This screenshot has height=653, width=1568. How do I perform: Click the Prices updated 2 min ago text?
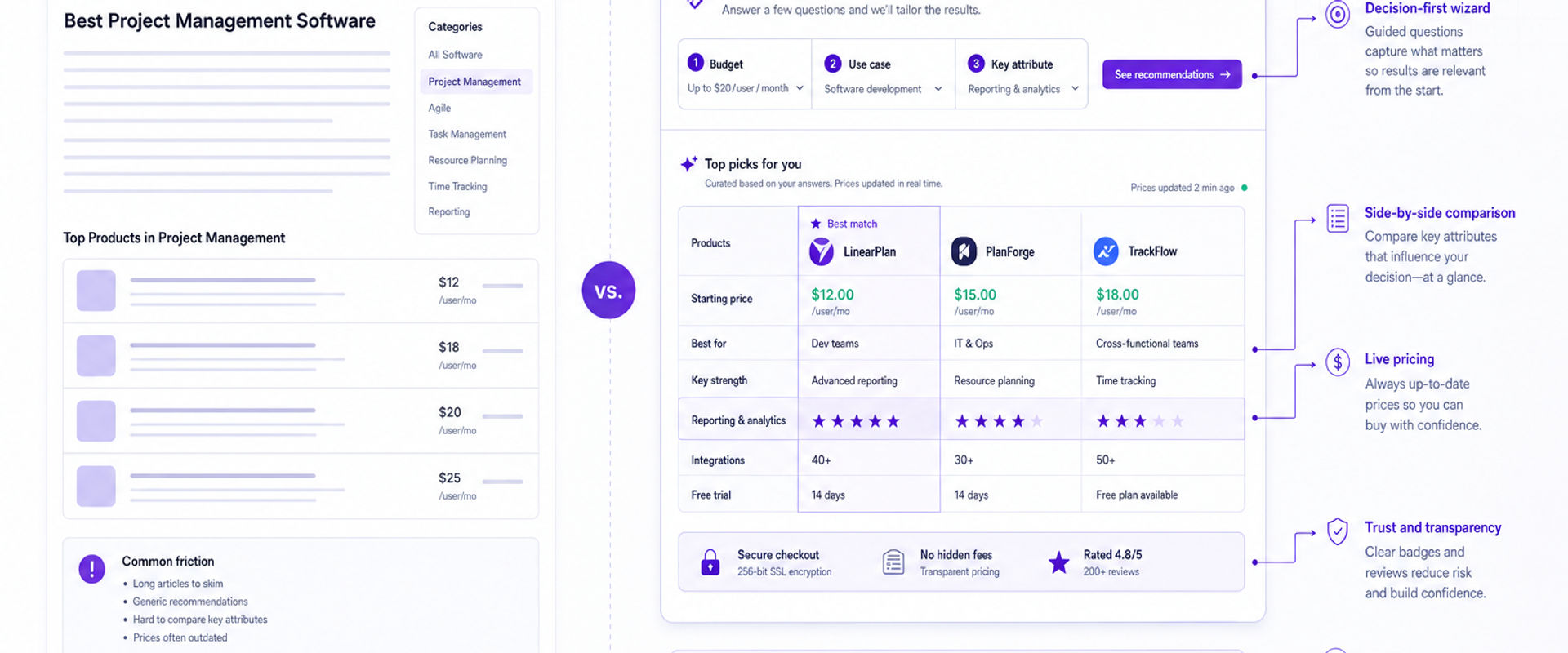click(1182, 188)
